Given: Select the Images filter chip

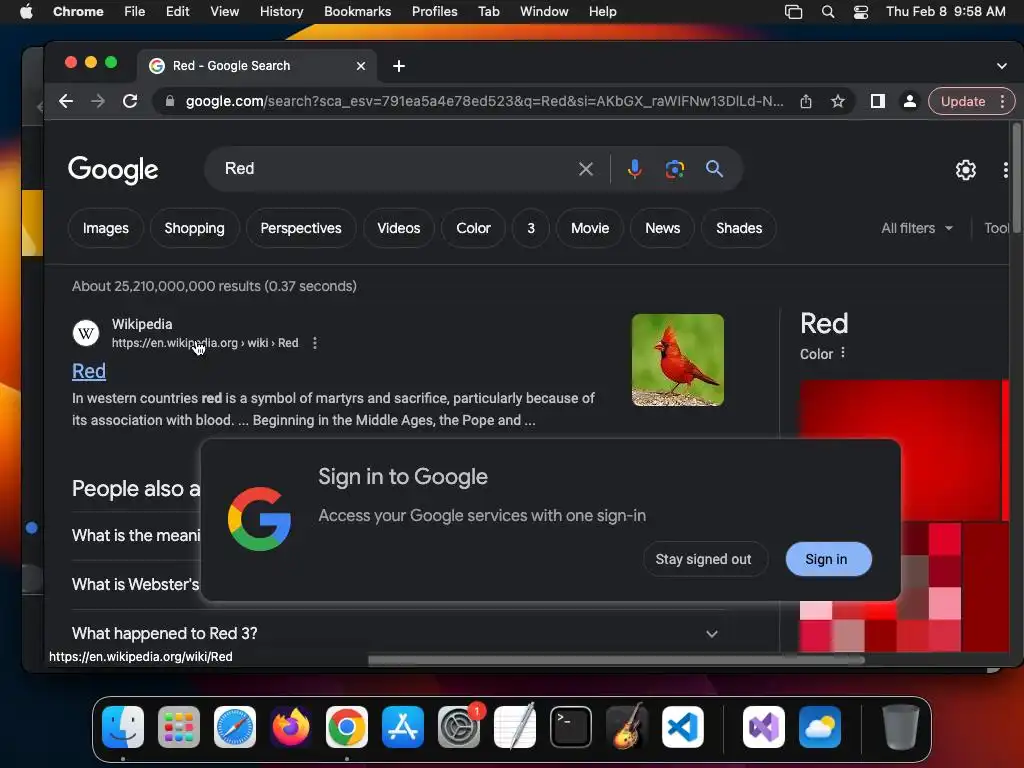Looking at the screenshot, I should [106, 229].
